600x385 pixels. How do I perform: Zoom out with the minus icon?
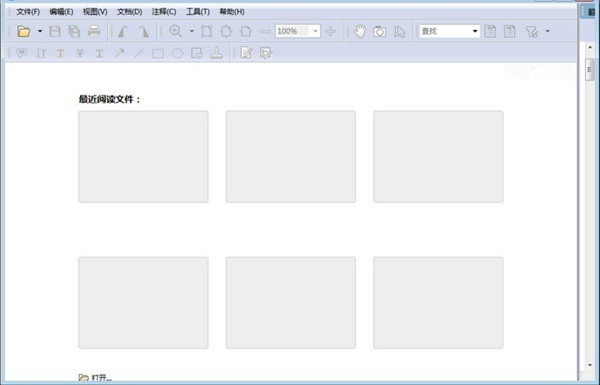(265, 31)
